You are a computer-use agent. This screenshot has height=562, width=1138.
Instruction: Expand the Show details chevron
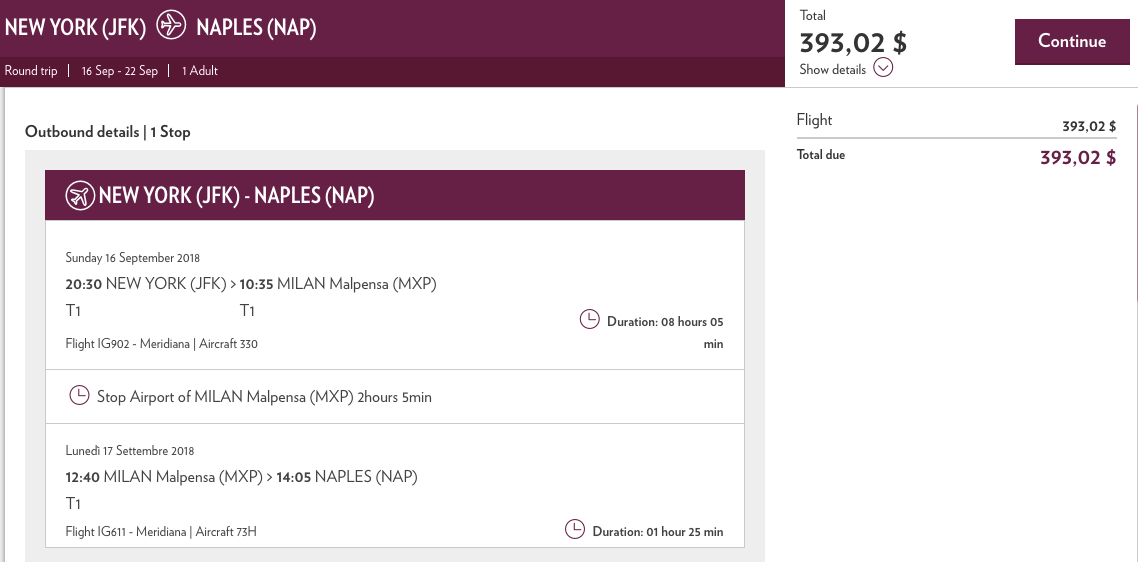click(x=882, y=68)
